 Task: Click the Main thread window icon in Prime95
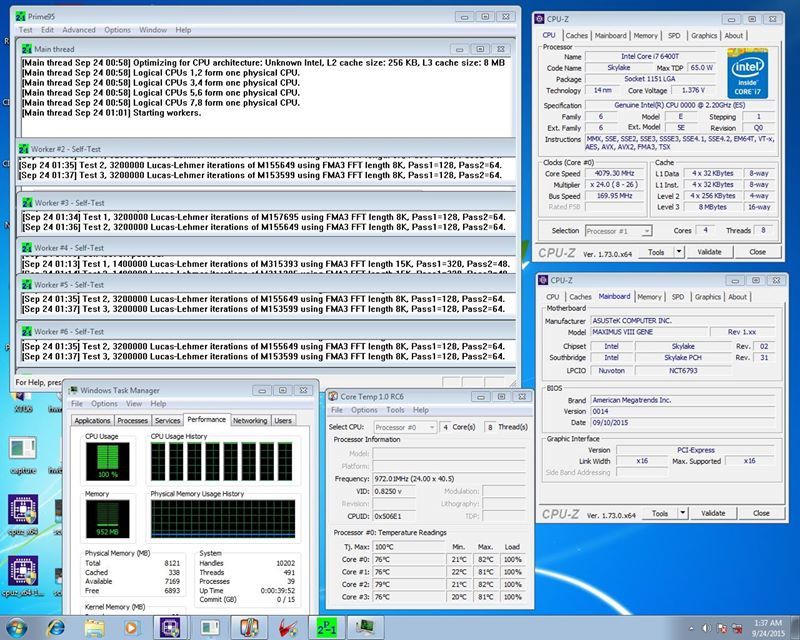pyautogui.click(x=27, y=49)
